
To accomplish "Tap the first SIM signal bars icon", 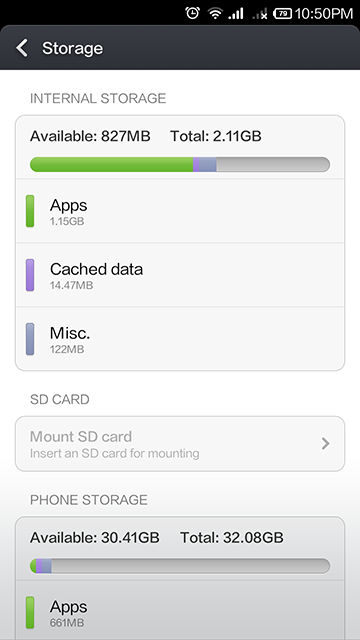I will pyautogui.click(x=236, y=14).
